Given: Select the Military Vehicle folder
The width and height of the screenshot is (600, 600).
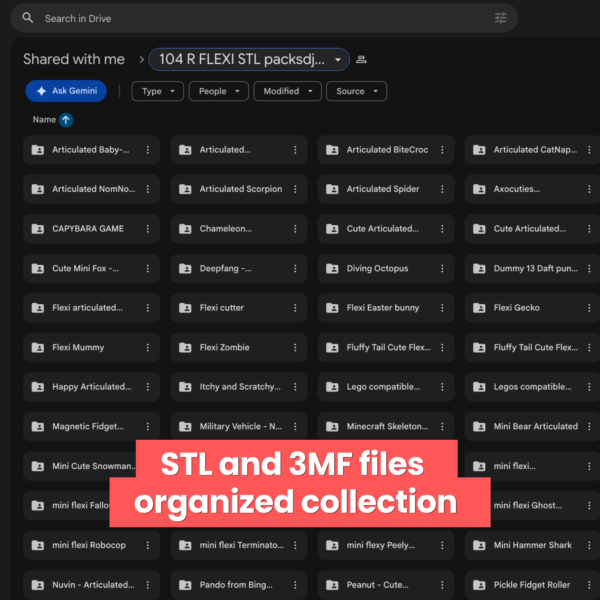Looking at the screenshot, I should 239,426.
